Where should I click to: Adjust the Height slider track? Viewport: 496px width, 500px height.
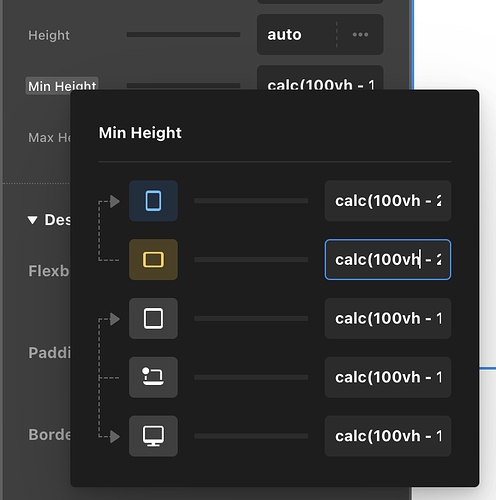coord(183,35)
